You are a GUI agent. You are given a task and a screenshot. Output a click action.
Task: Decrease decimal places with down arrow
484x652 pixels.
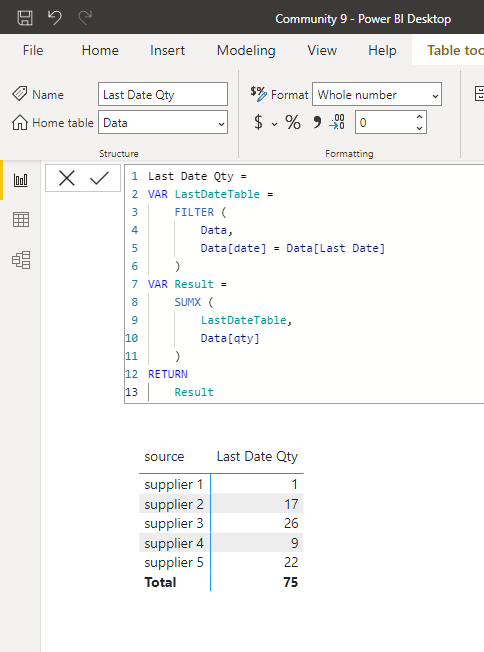tap(419, 128)
